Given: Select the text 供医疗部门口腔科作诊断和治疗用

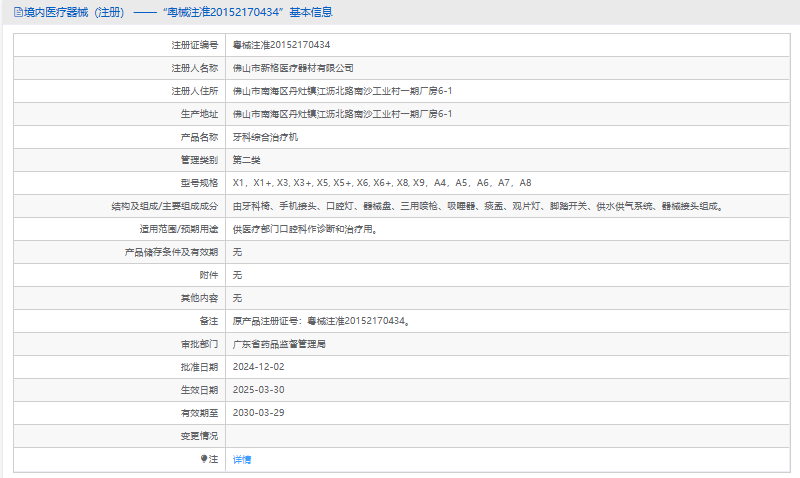Looking at the screenshot, I should pyautogui.click(x=305, y=229).
